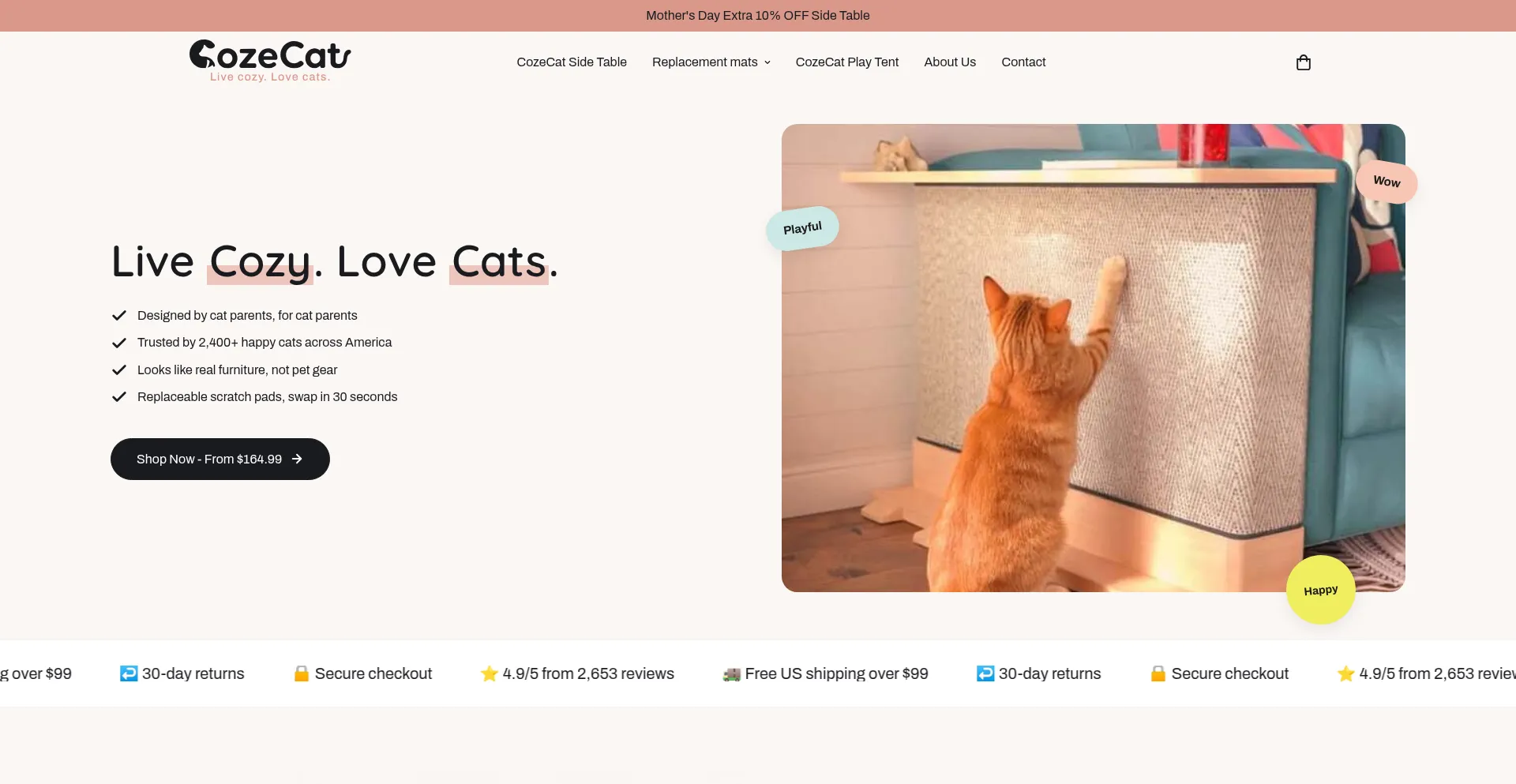Click 'Live cozy. Love cats.' tagline under logo
The width and height of the screenshot is (1516, 784).
(270, 77)
